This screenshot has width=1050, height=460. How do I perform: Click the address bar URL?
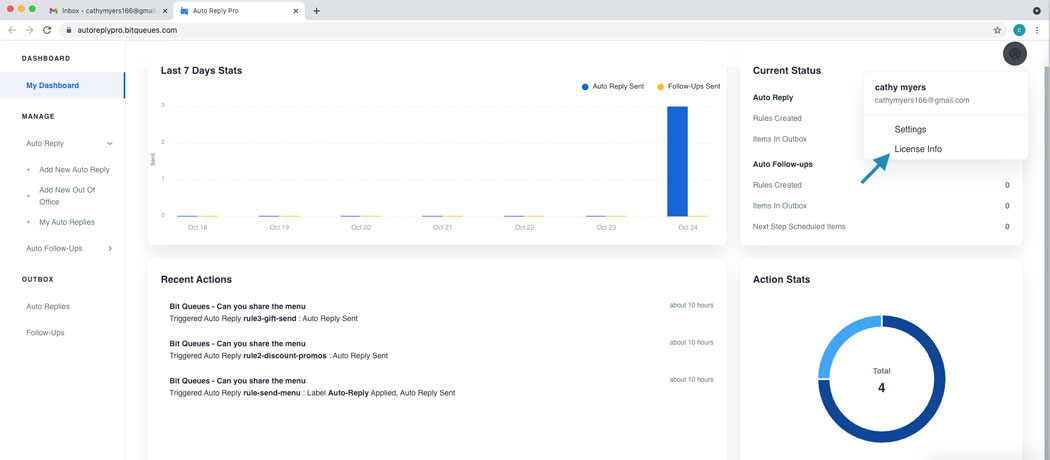coord(127,30)
